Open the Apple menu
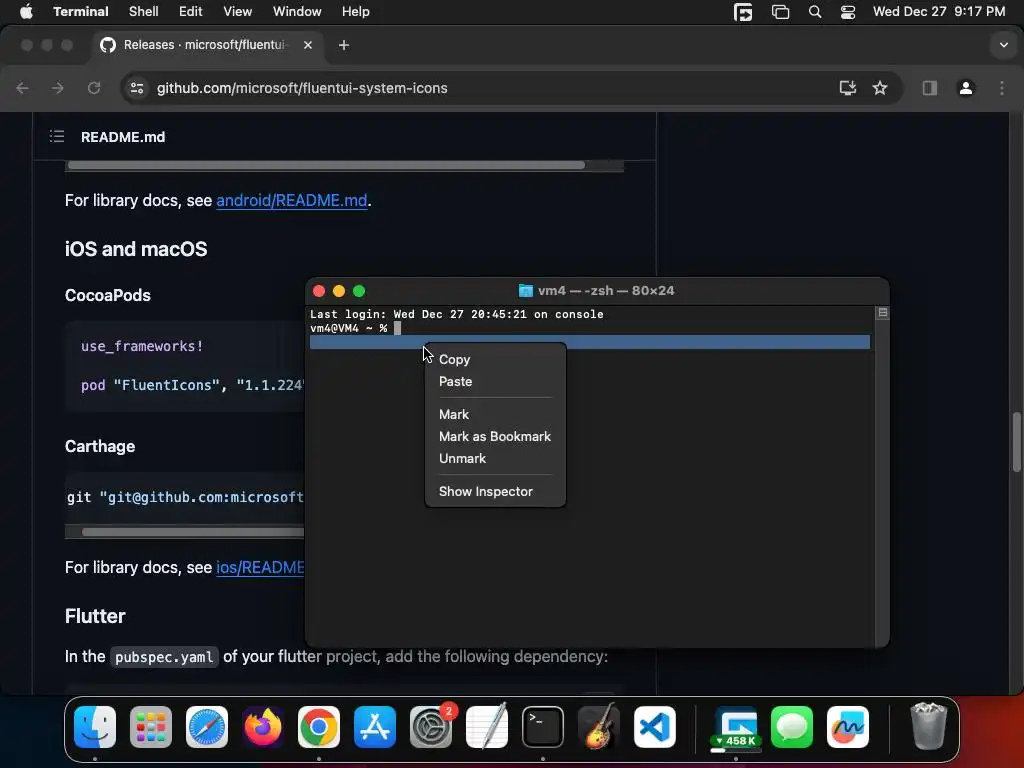The image size is (1024, 768). (x=26, y=12)
